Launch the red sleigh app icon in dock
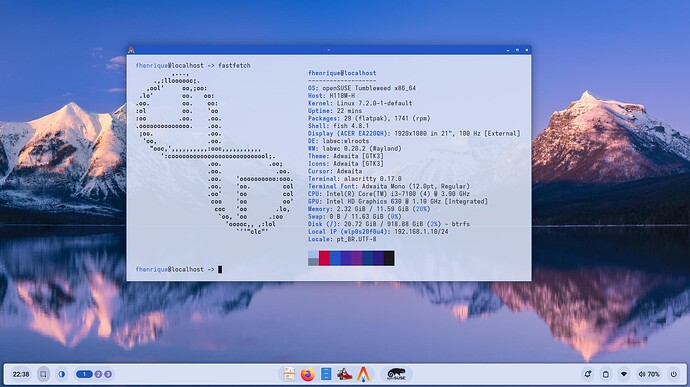Screen dimensions: 690x387 pos(345,374)
